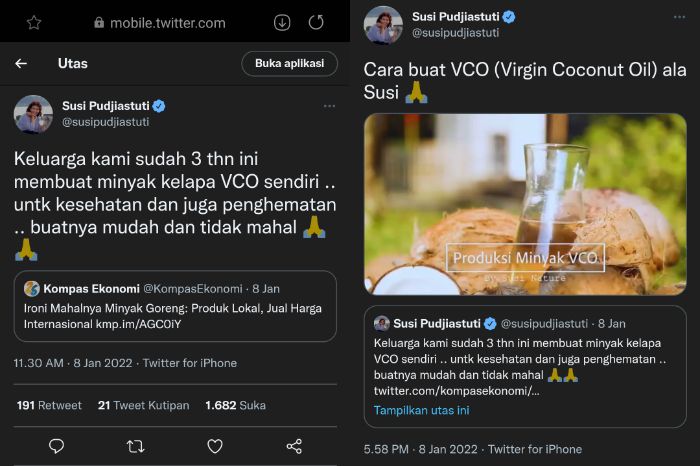Reload the page with refresh icon

click(316, 22)
